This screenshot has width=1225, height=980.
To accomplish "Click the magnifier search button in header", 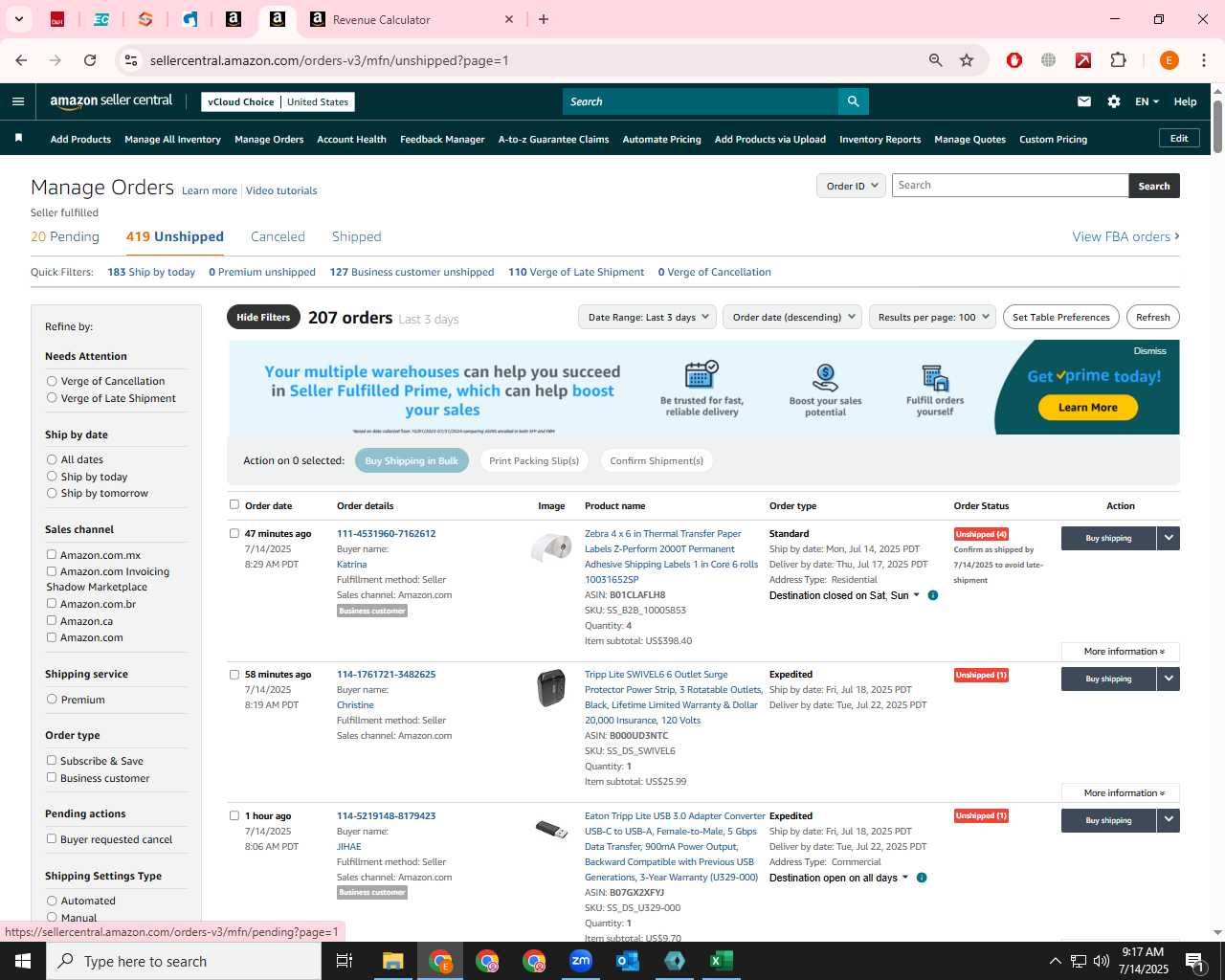I will 853,101.
